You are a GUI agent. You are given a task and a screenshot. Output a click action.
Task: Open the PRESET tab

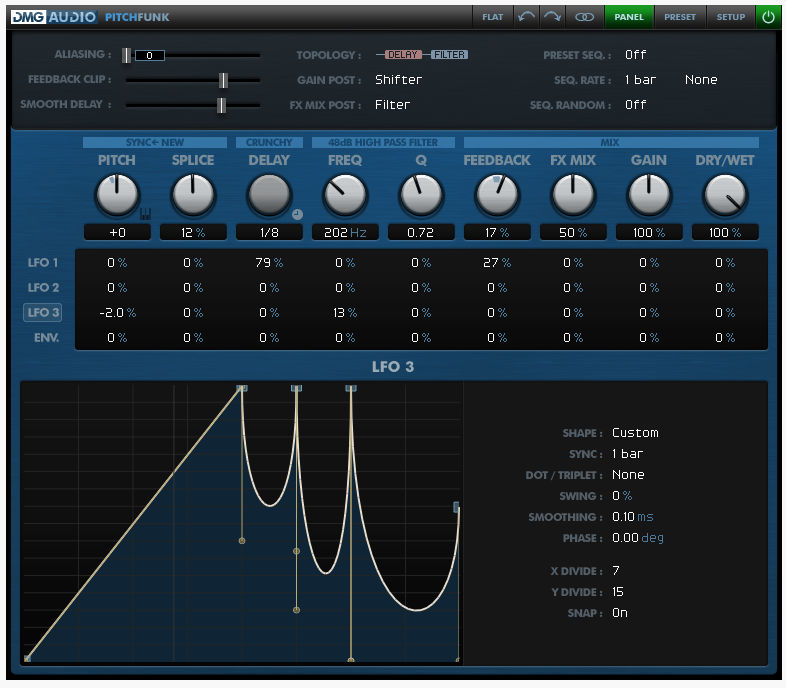(x=680, y=17)
